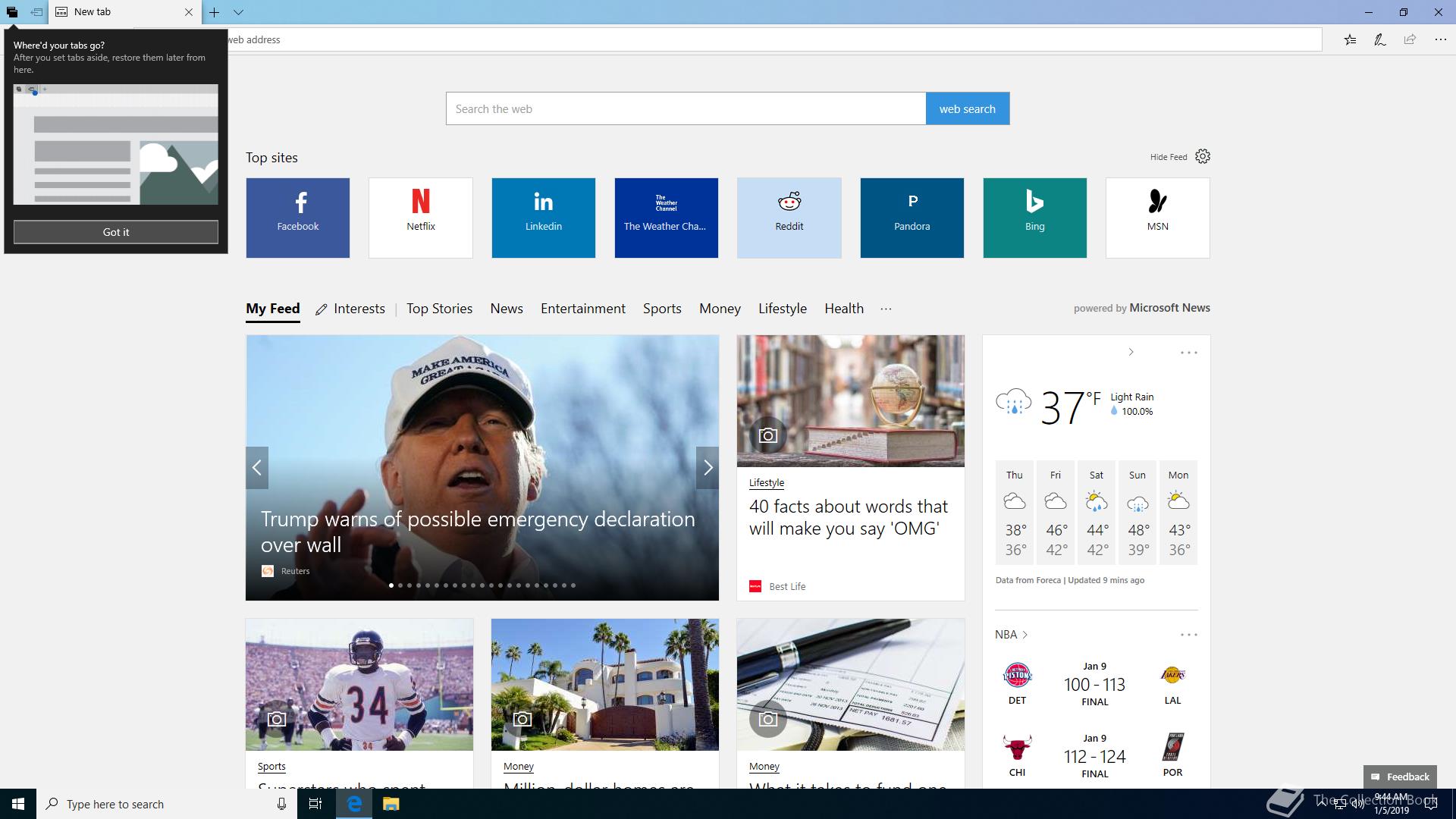The width and height of the screenshot is (1456, 819).
Task: Open the Bing top site tile
Action: [1035, 218]
